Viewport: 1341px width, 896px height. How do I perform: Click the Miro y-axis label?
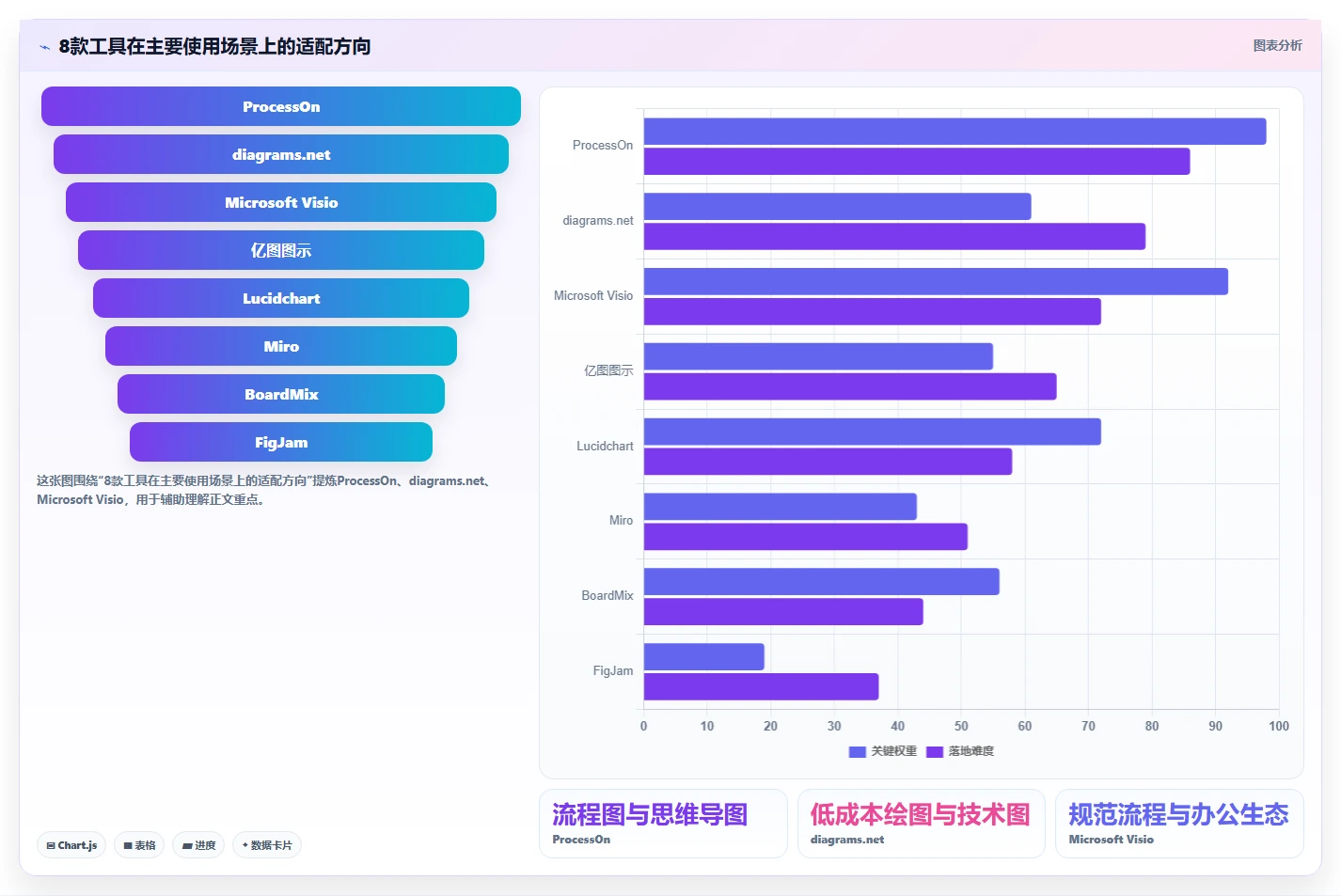point(621,521)
